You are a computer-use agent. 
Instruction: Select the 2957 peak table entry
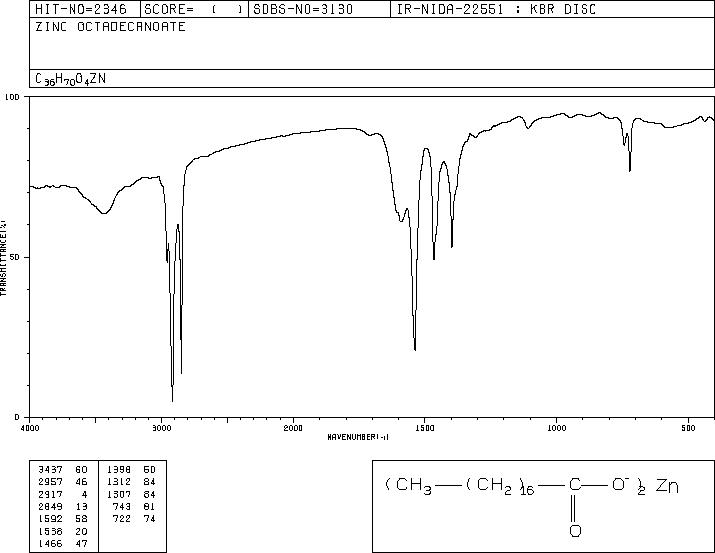[x=51, y=482]
